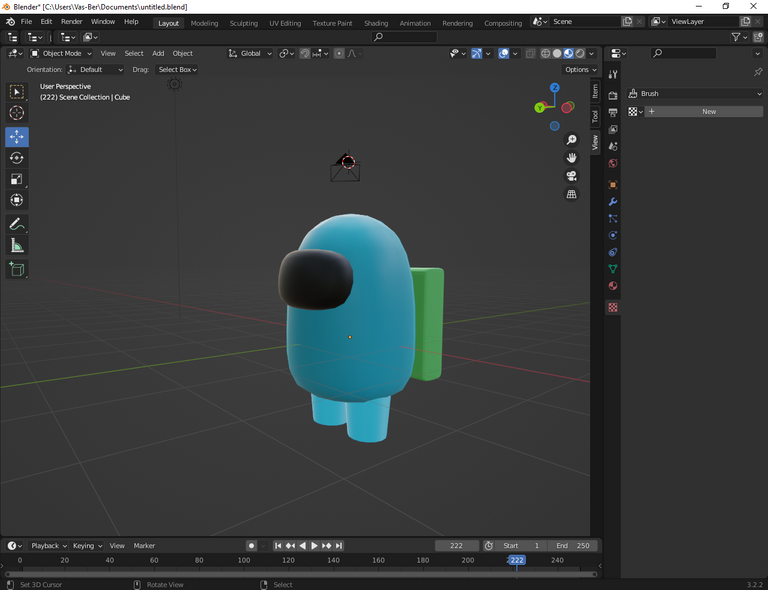The image size is (768, 590).
Task: Toggle viewport overlays
Action: point(504,53)
